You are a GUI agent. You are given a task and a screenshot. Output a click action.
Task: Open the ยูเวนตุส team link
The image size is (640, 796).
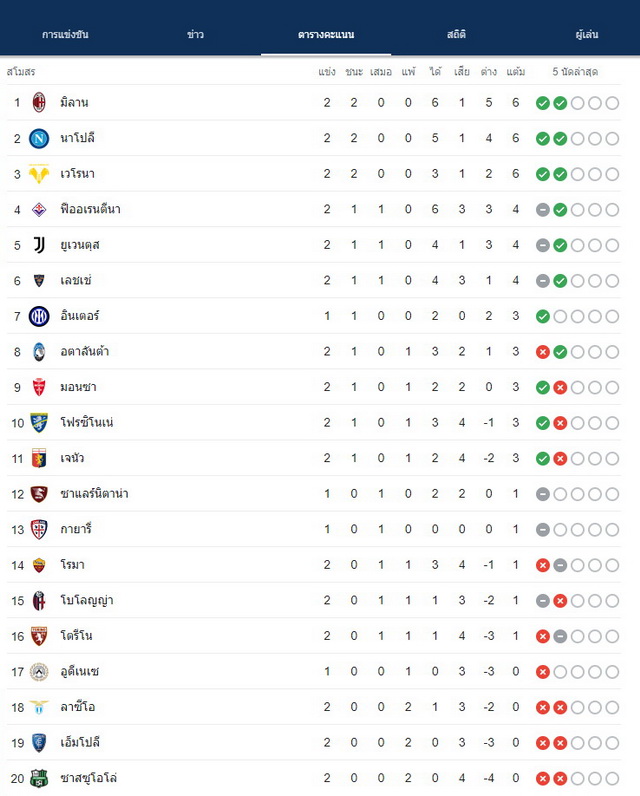(x=80, y=245)
